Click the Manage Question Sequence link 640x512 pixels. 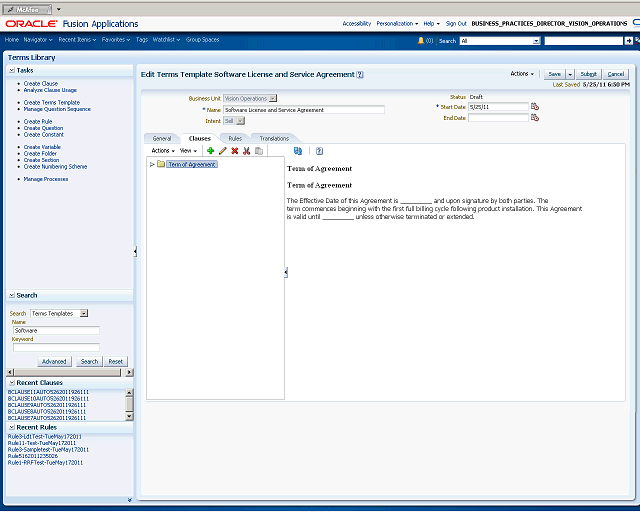point(57,109)
